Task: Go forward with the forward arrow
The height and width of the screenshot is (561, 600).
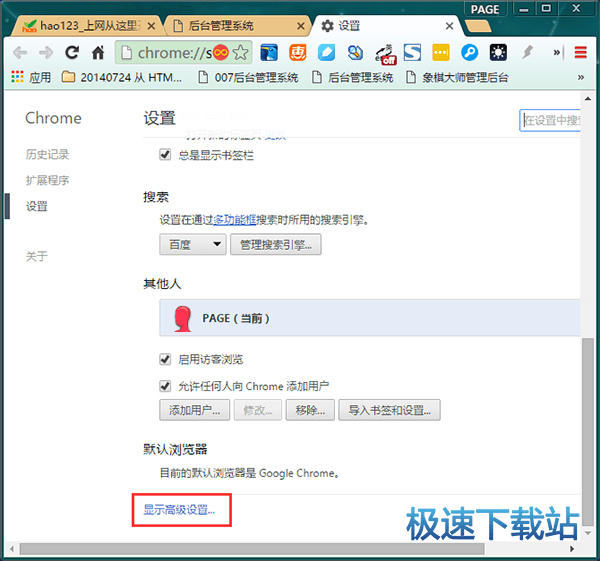Action: (46, 52)
